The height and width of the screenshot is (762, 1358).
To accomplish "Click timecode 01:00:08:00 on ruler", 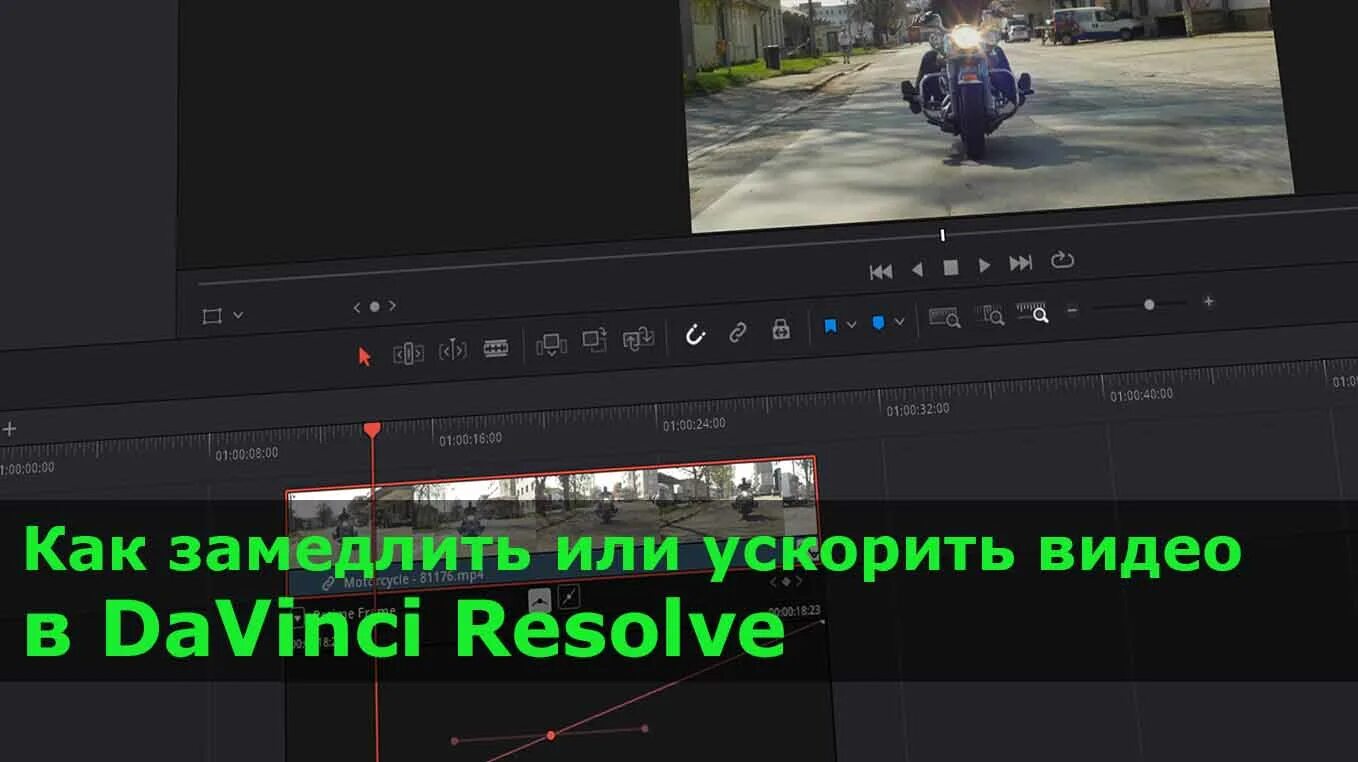I will pos(246,453).
